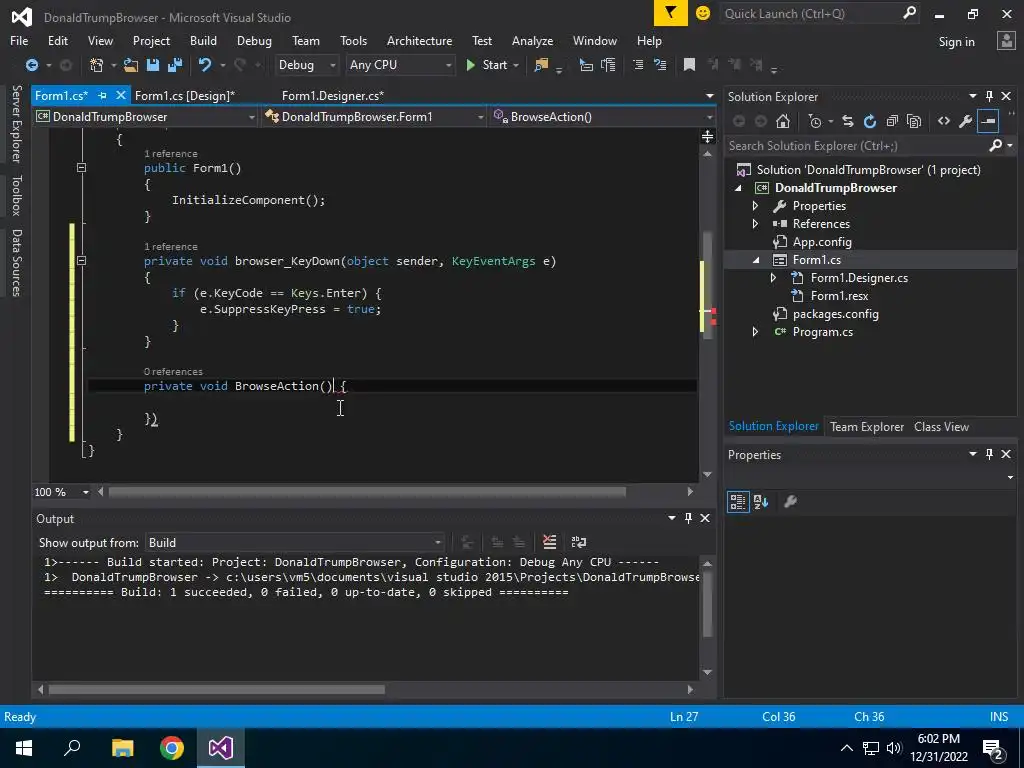Image resolution: width=1024 pixels, height=768 pixels.
Task: Click Sync with Active Document icon
Action: [848, 121]
